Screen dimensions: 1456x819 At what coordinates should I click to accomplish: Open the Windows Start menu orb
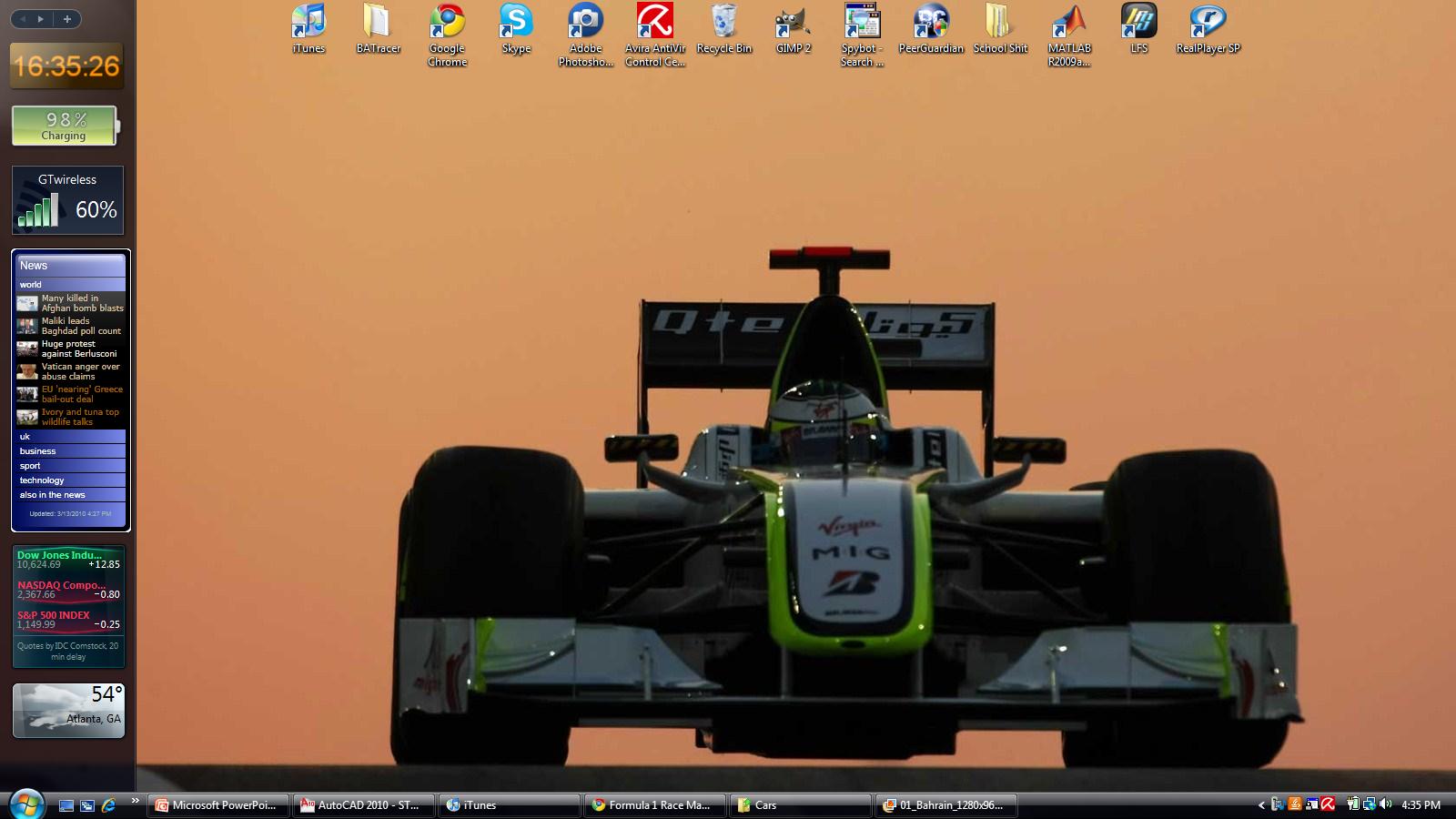26,804
